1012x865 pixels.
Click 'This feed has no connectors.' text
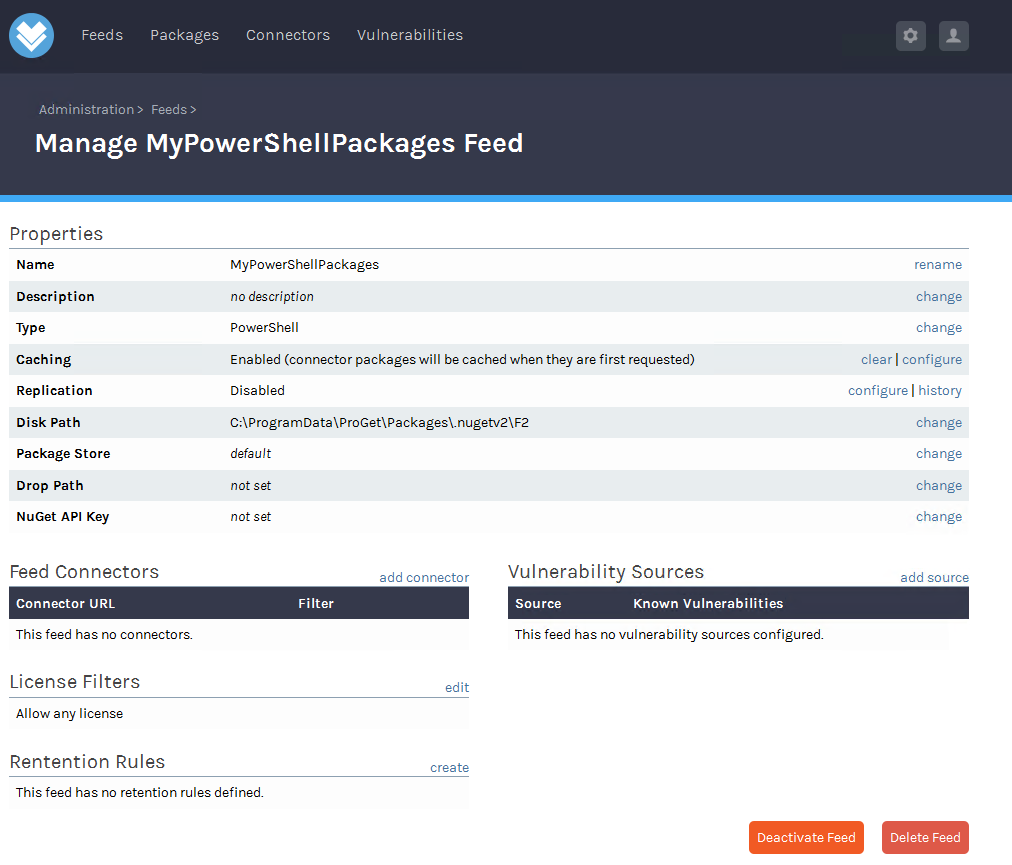[x=105, y=635]
